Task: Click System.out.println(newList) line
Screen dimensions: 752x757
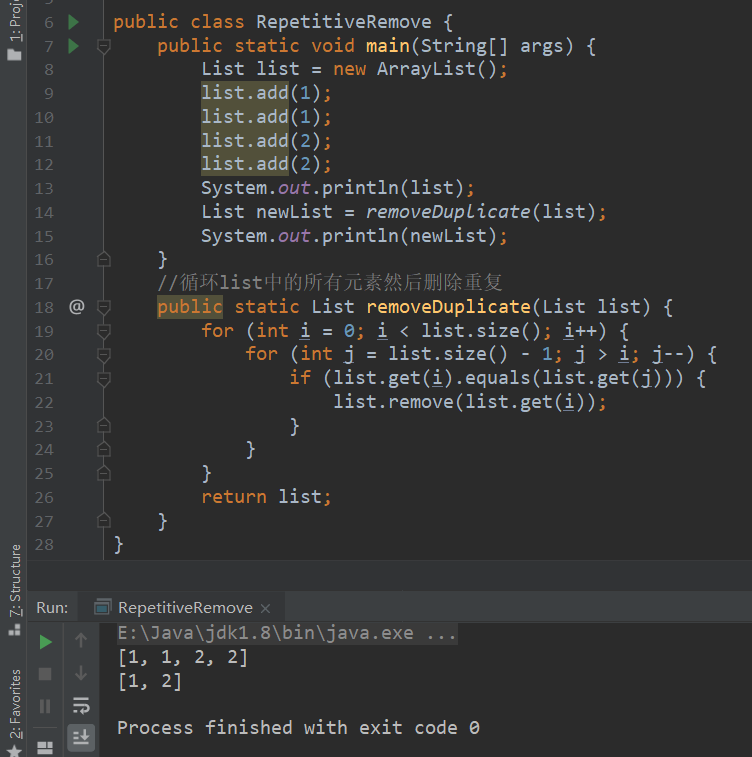Action: click(x=354, y=236)
